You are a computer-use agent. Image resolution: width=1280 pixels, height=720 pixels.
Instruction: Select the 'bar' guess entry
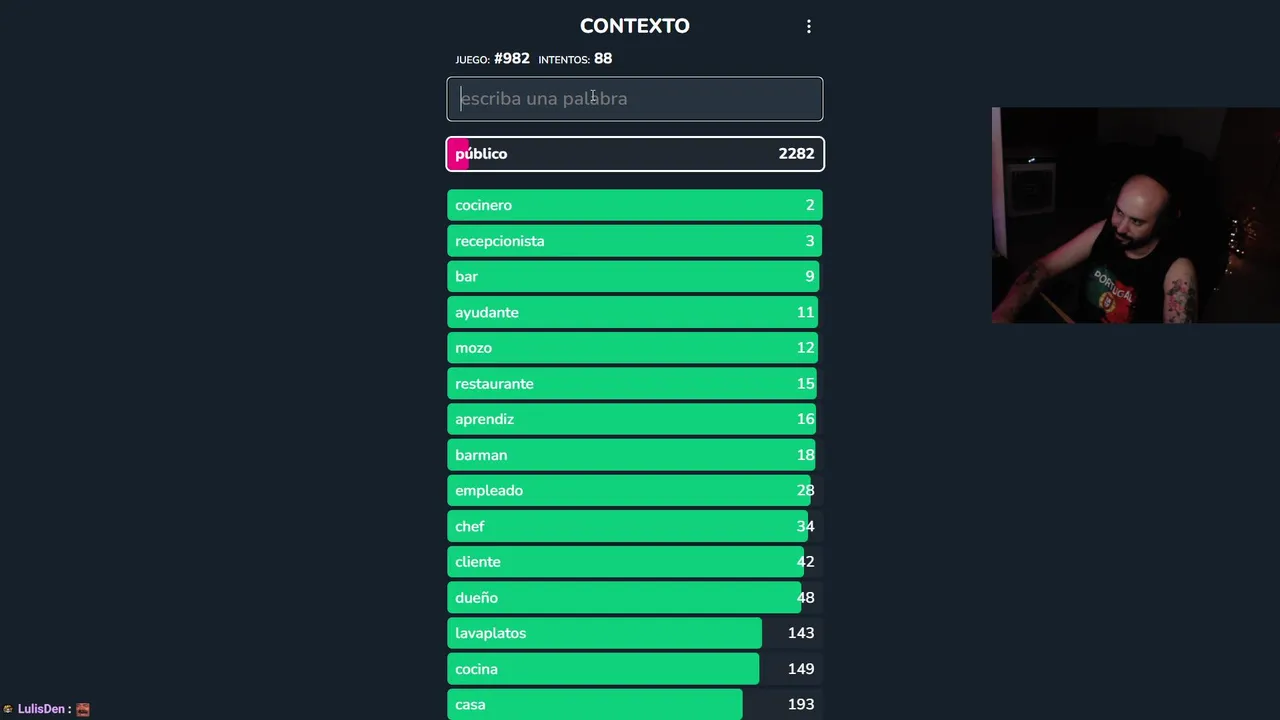[x=635, y=276]
